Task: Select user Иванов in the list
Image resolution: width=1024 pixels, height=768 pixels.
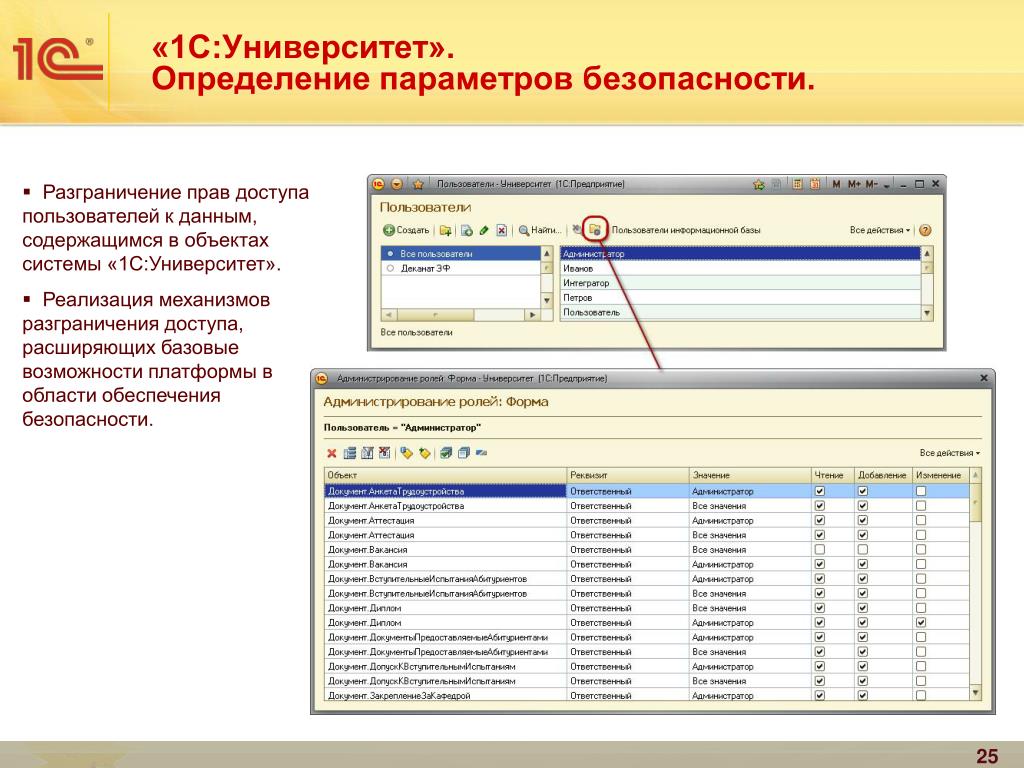Action: (740, 268)
